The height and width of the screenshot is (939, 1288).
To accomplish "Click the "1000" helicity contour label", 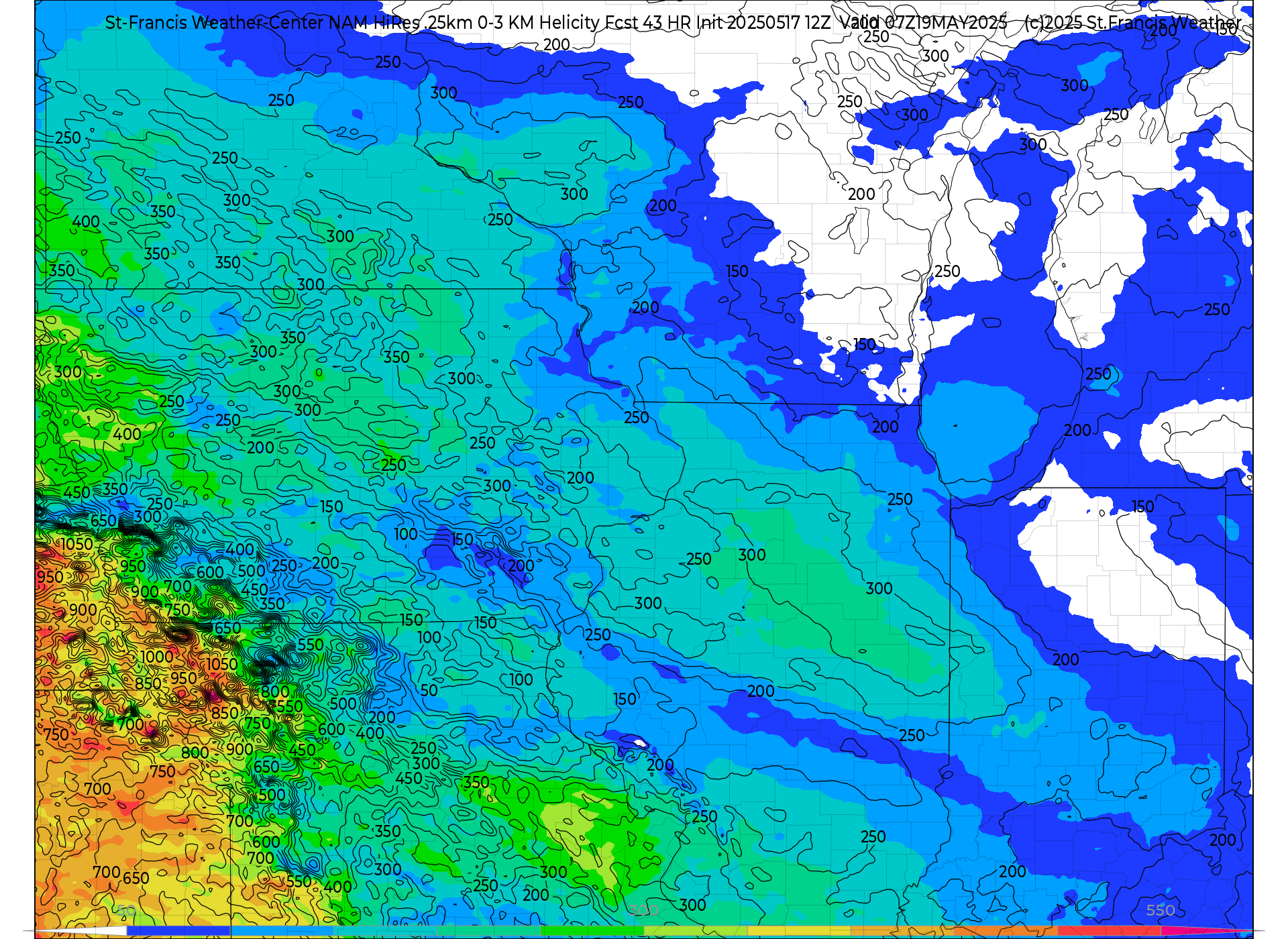I will (157, 657).
